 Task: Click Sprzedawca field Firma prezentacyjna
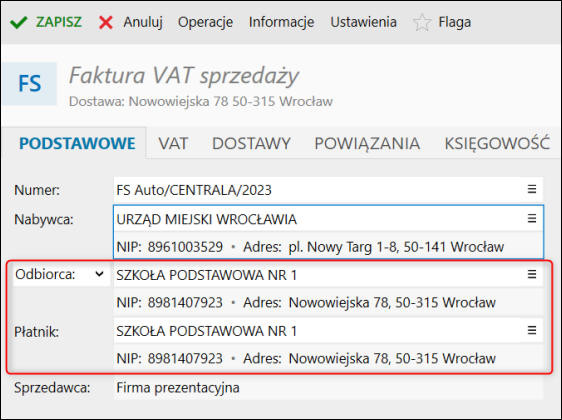[328, 387]
